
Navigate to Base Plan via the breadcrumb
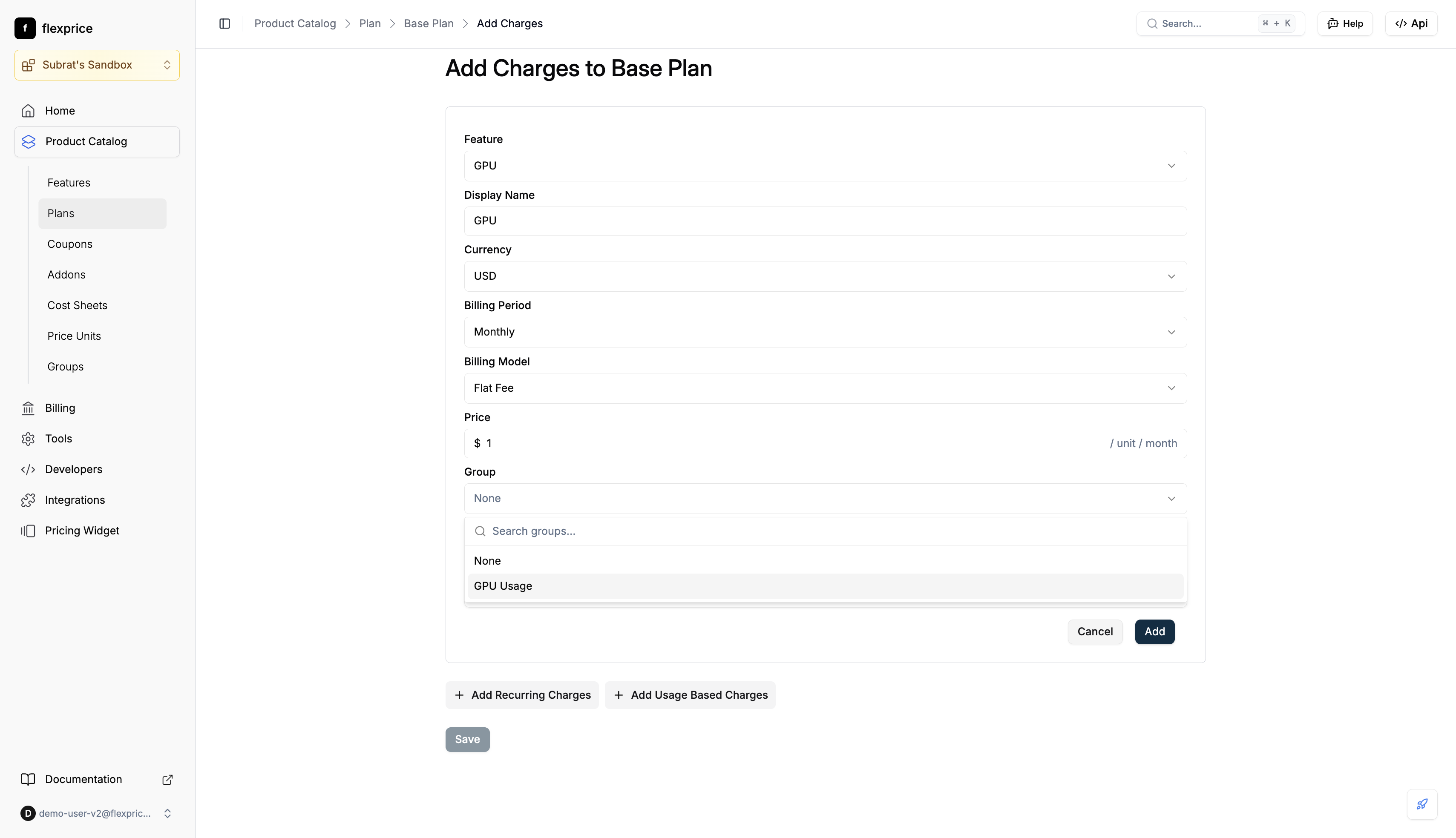tap(429, 23)
